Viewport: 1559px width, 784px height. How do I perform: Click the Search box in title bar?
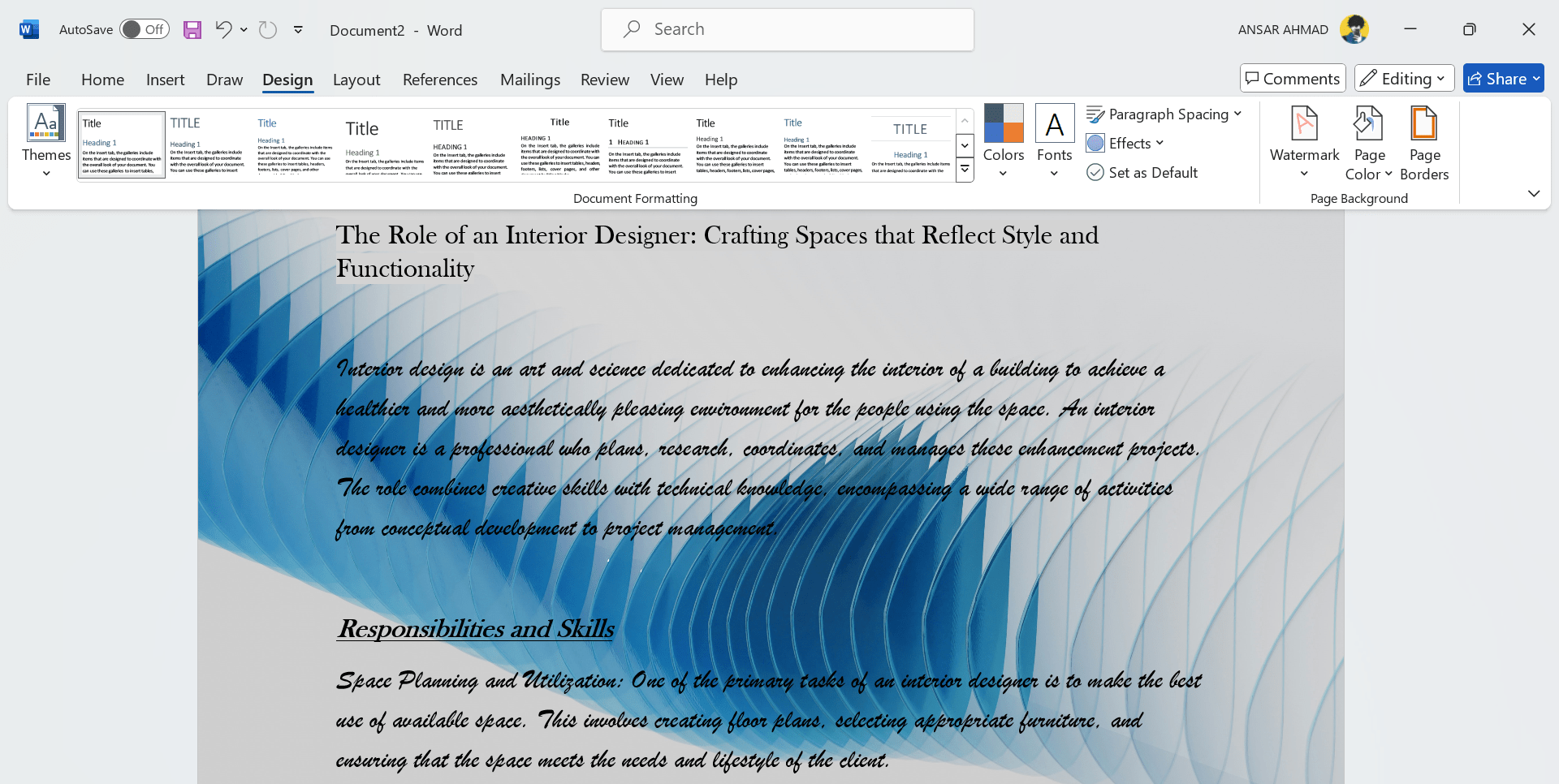coord(788,30)
